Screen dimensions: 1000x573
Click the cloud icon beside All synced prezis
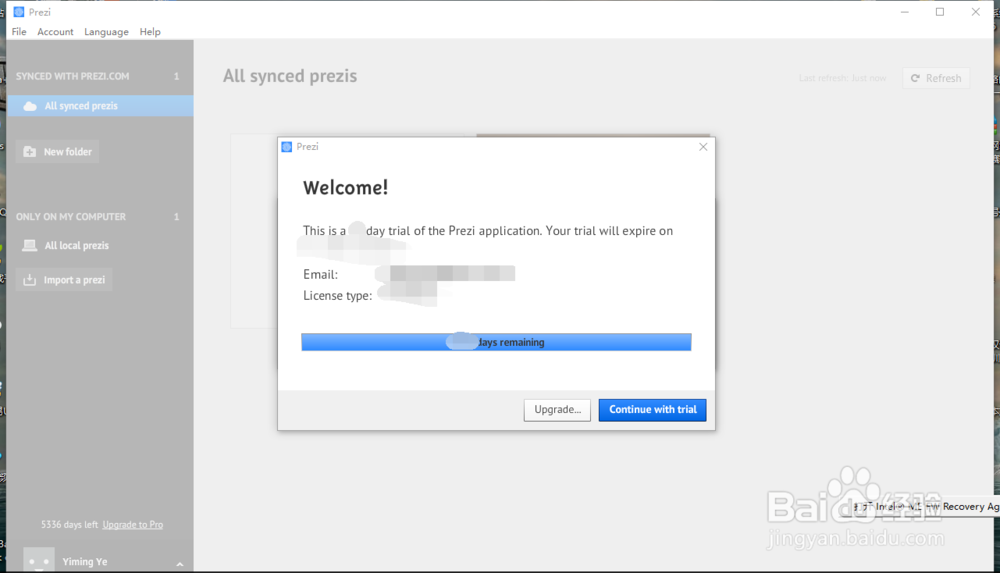click(x=30, y=107)
